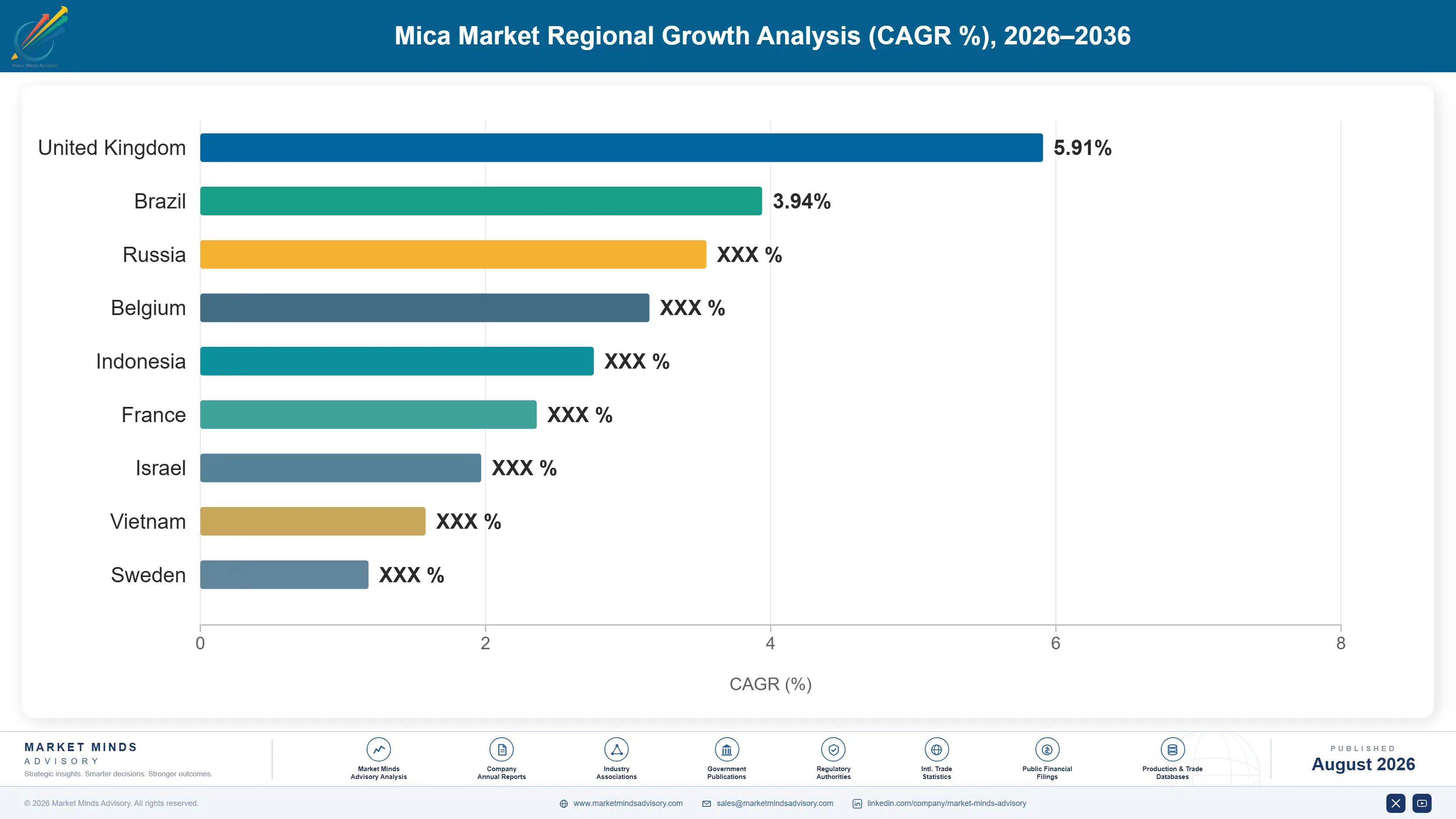Click the 3.94% value label
This screenshot has height=819, width=1456.
802,201
